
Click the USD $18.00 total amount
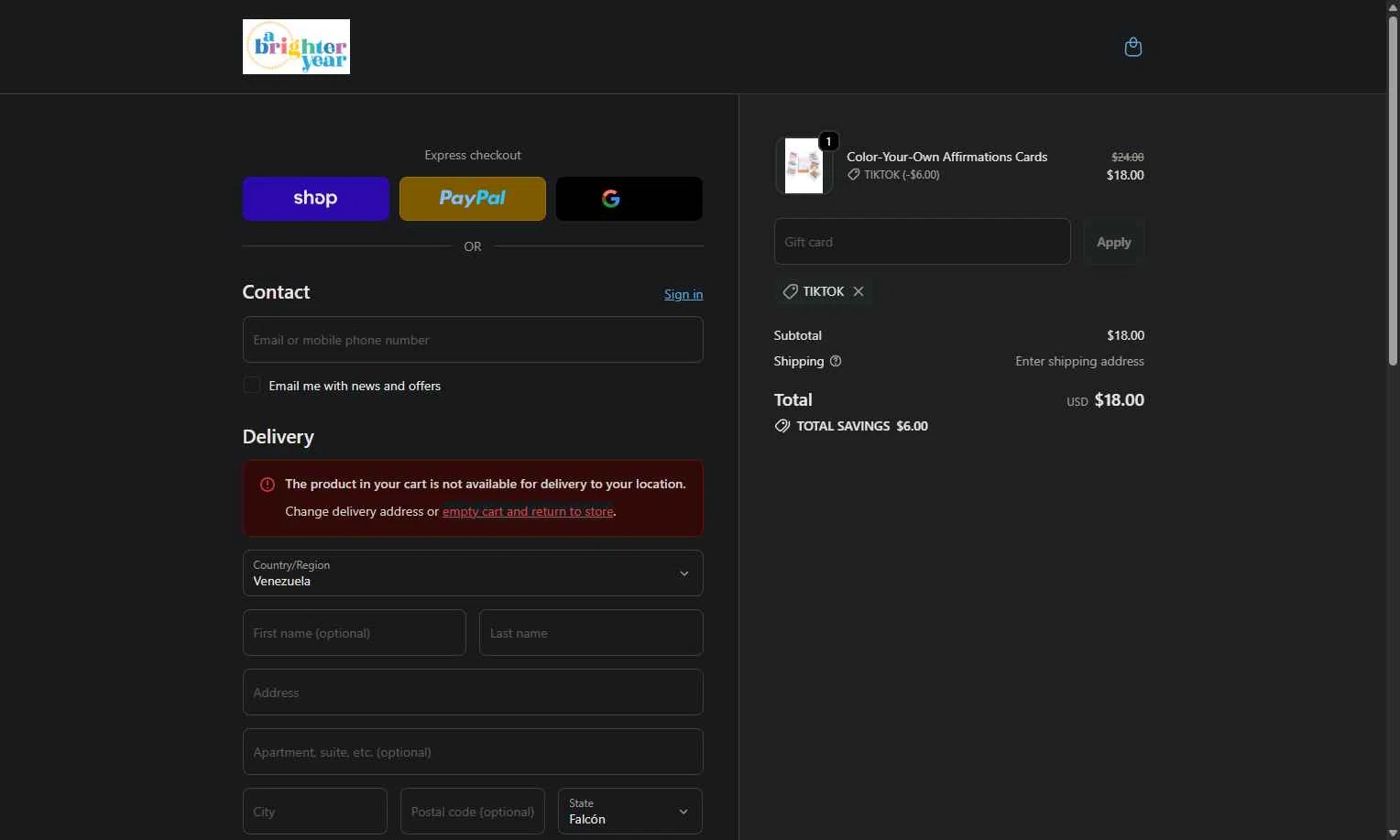pyautogui.click(x=1105, y=400)
